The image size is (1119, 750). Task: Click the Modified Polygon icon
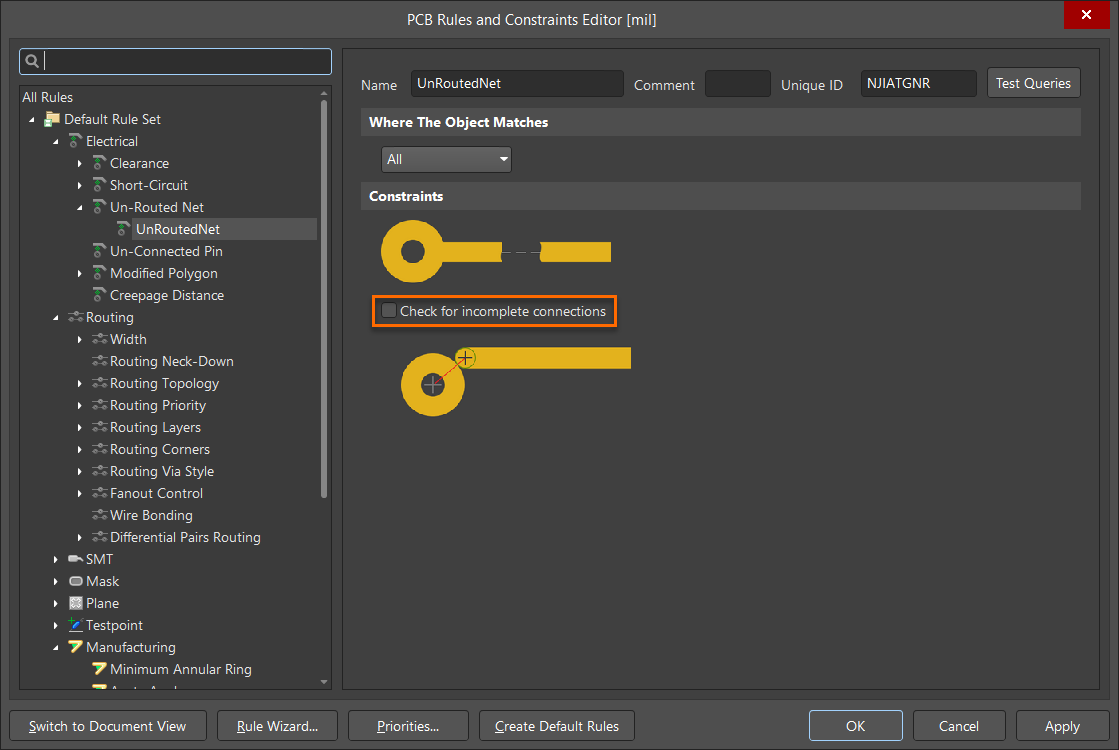click(99, 273)
